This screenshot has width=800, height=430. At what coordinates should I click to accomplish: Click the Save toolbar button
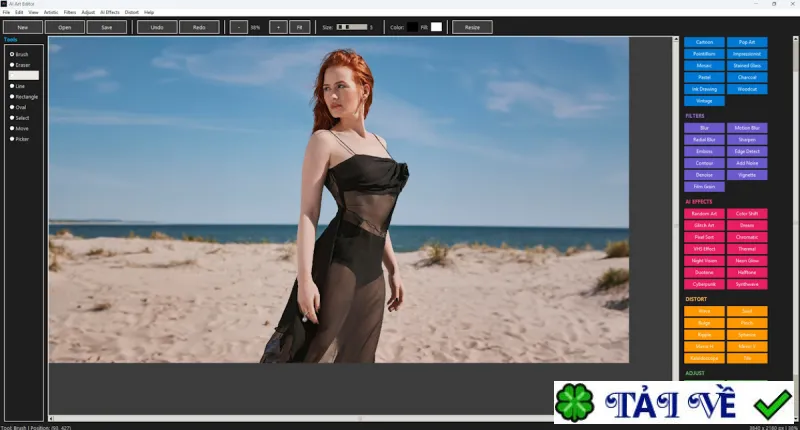[x=107, y=27]
